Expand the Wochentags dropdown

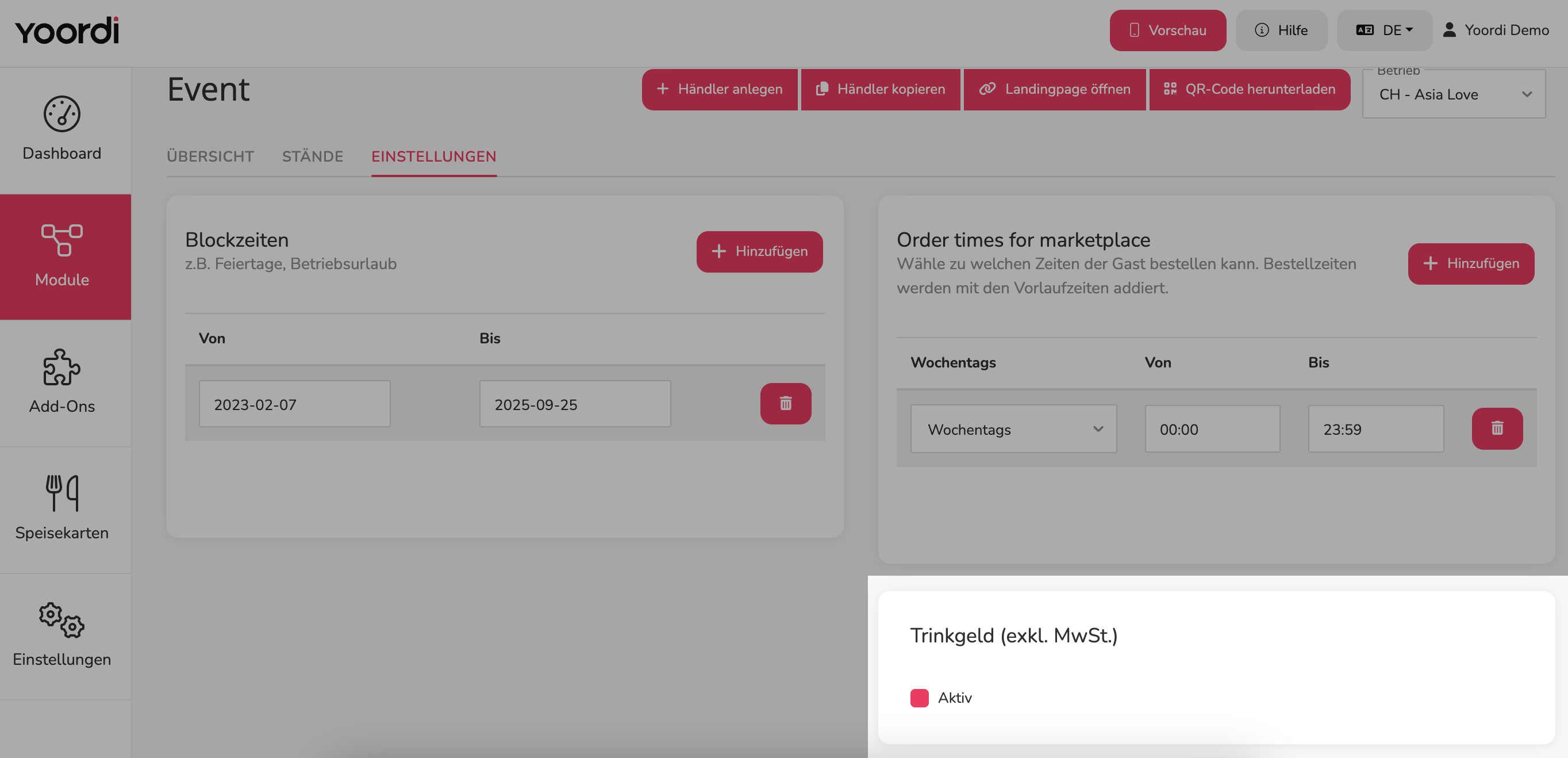[1013, 429]
